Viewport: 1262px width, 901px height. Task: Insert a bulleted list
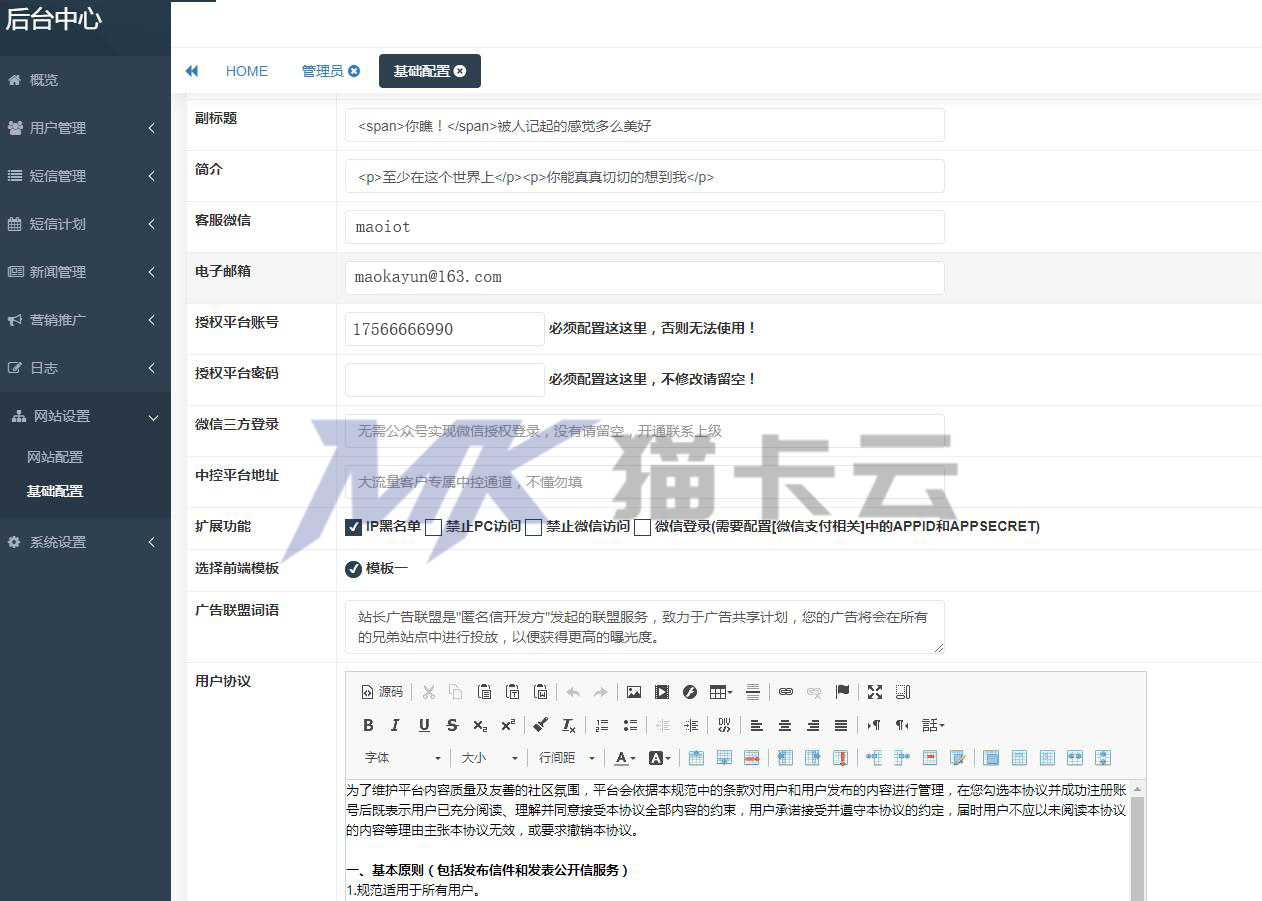[x=630, y=725]
